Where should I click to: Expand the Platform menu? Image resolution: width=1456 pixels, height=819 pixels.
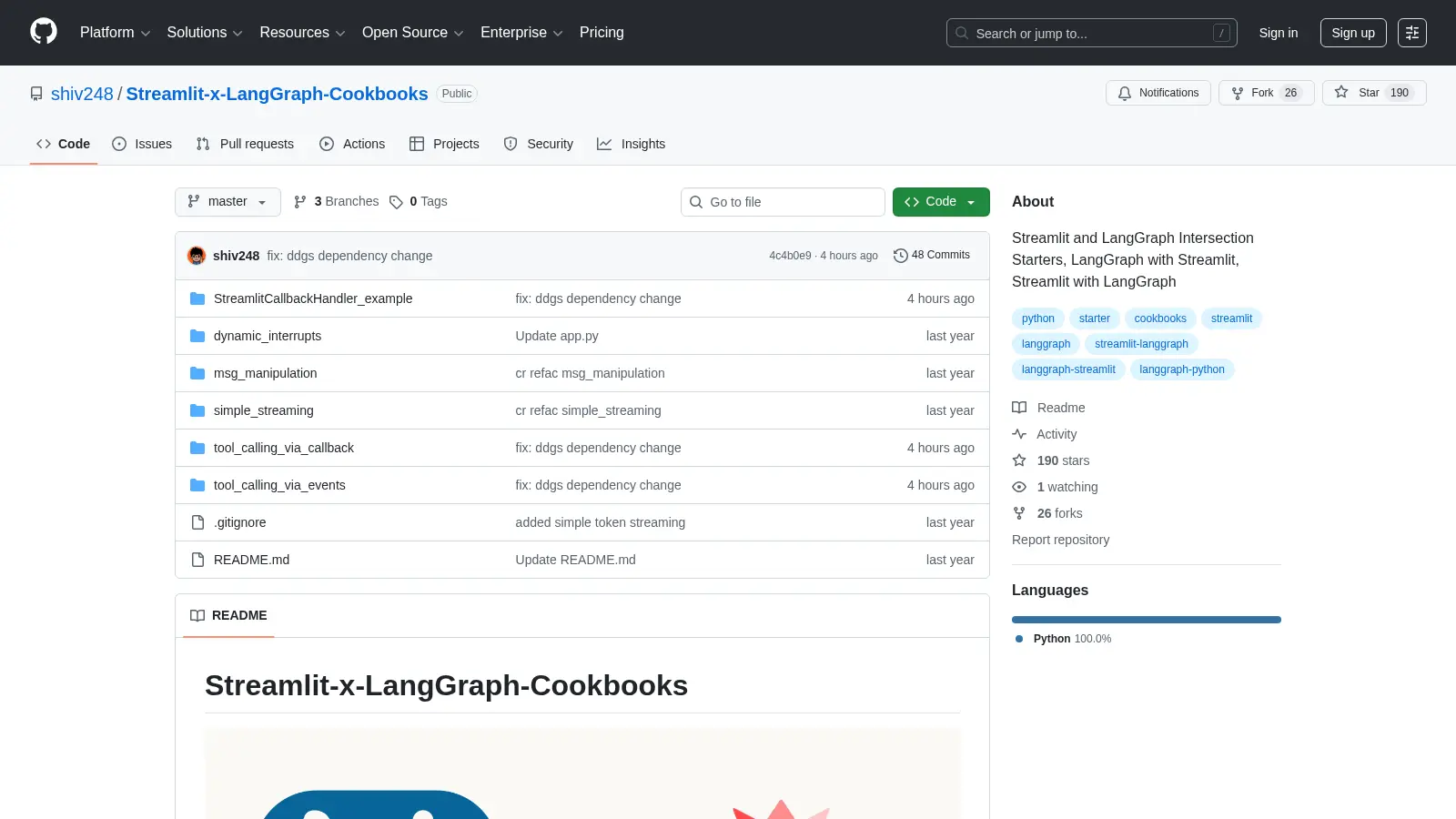click(115, 32)
